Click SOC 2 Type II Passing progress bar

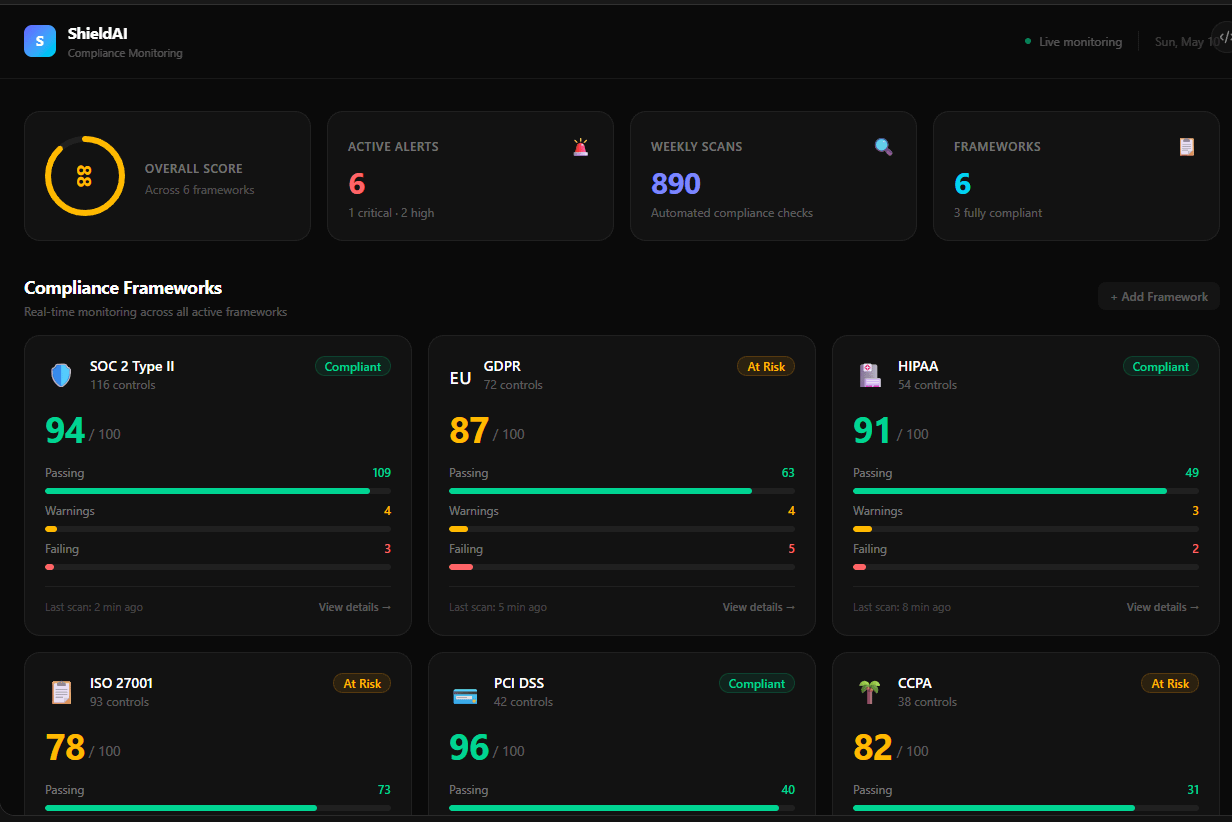tap(218, 491)
